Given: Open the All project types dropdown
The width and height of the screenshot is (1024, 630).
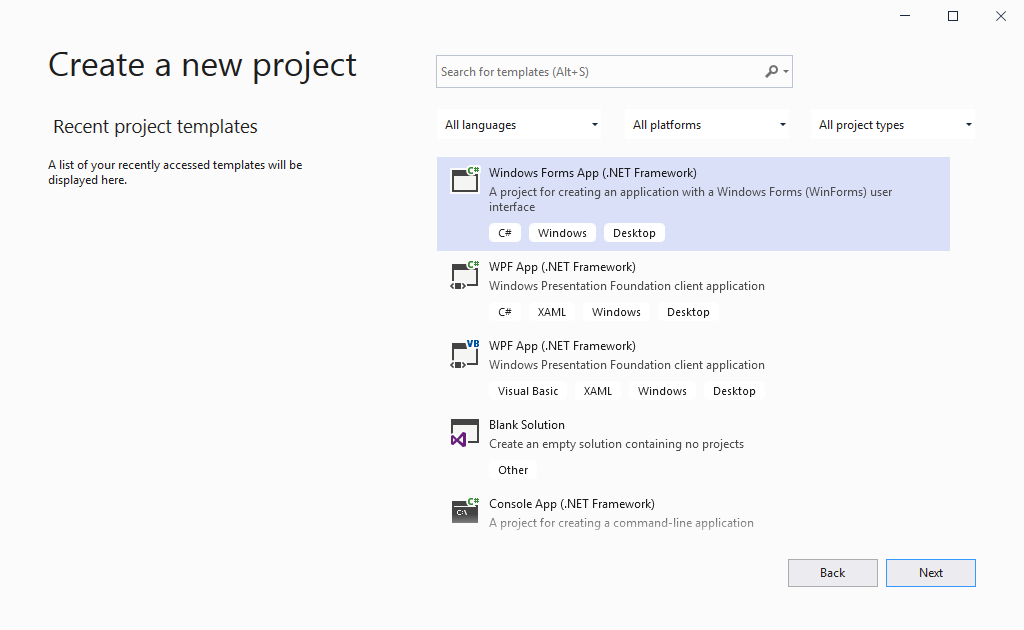Looking at the screenshot, I should 893,125.
